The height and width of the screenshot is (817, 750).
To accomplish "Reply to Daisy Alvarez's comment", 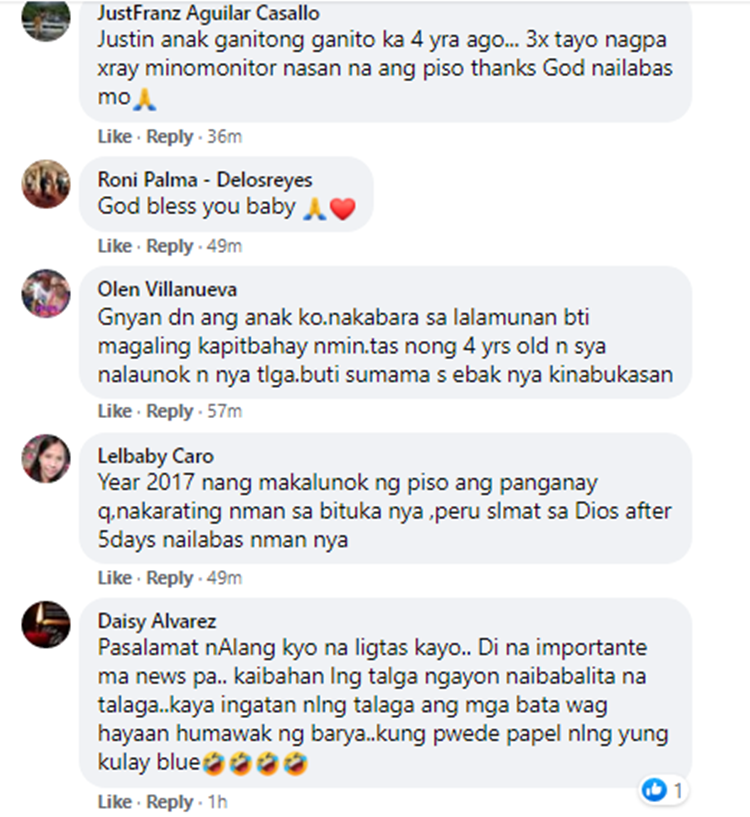I will point(170,802).
